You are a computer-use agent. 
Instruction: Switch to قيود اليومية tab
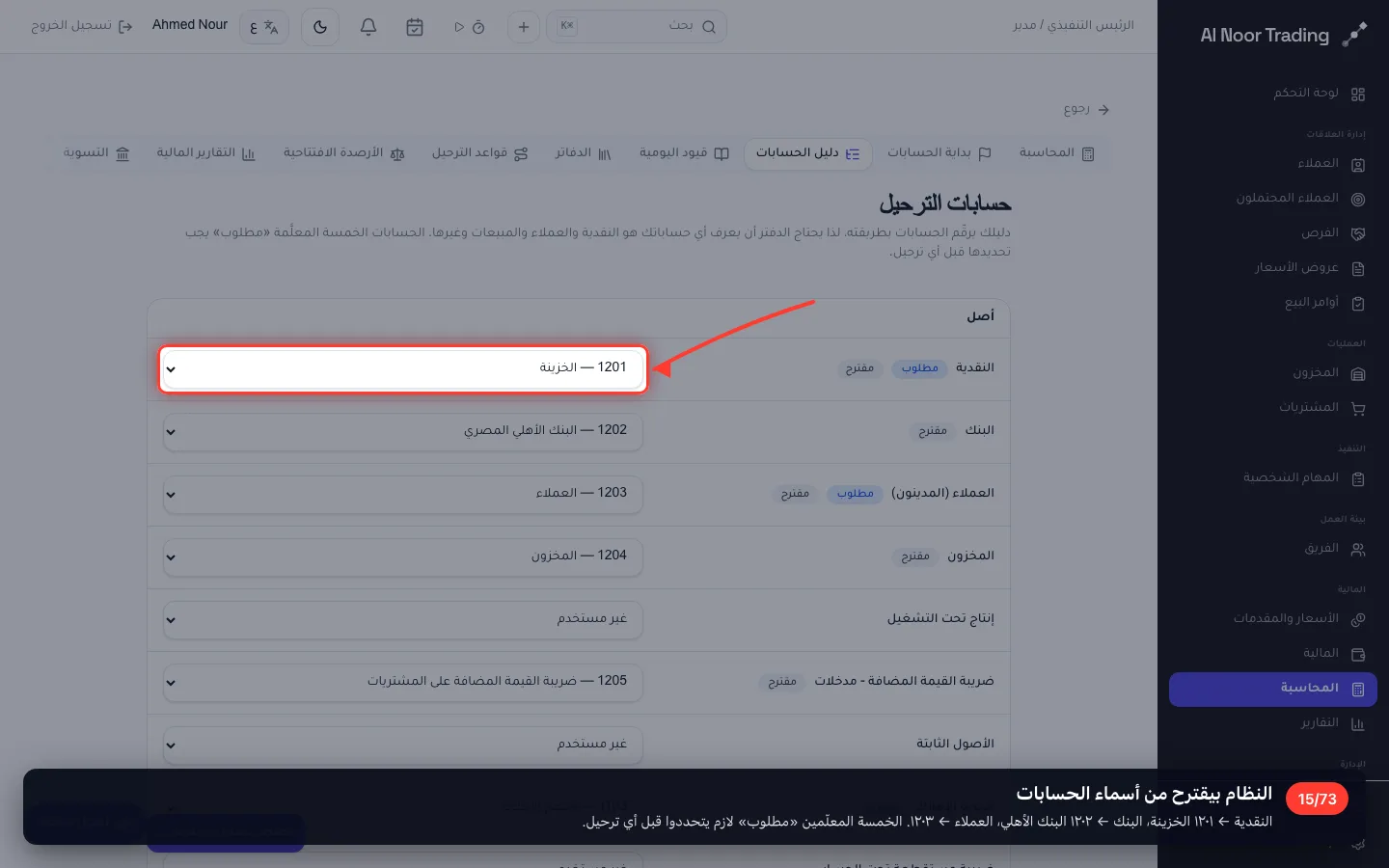click(684, 153)
